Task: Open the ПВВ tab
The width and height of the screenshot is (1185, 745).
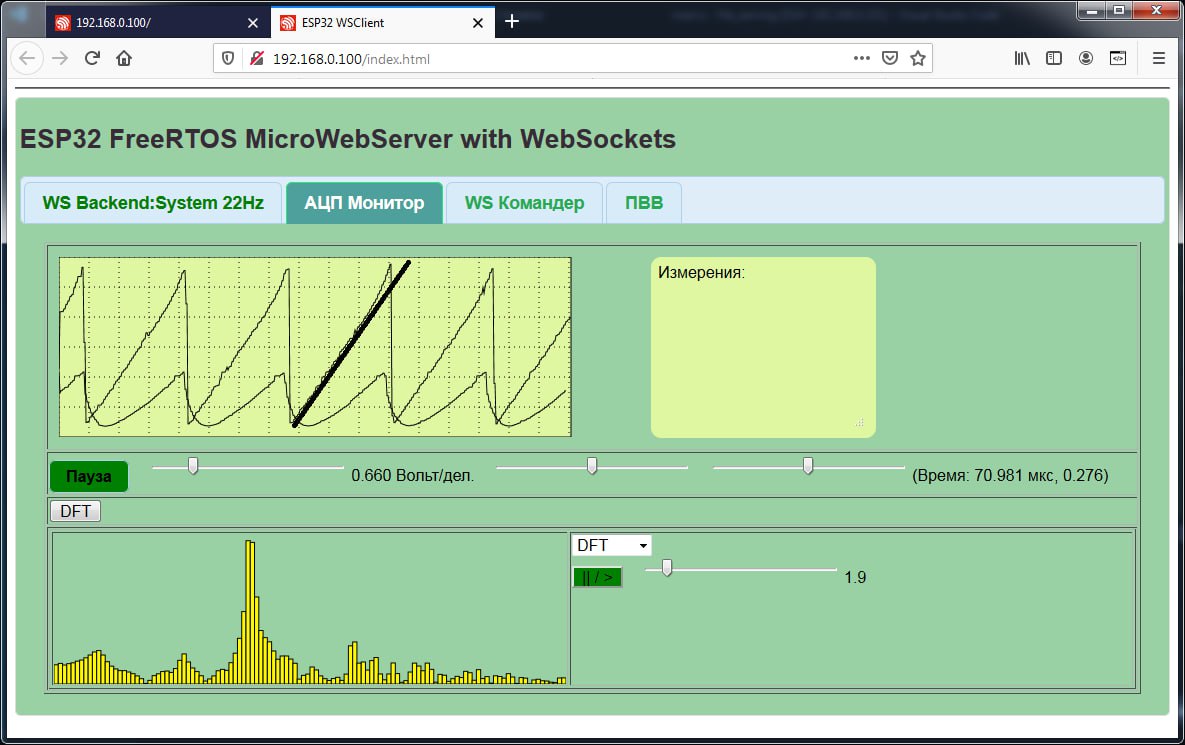Action: click(x=644, y=202)
